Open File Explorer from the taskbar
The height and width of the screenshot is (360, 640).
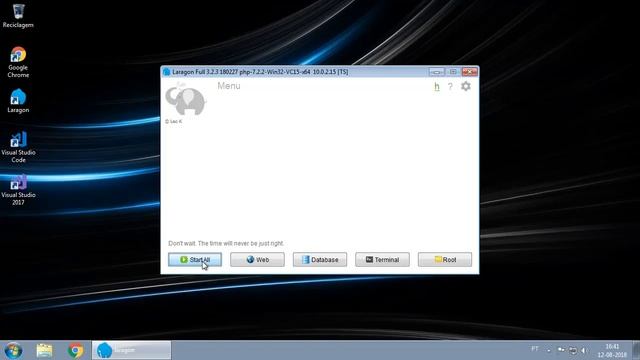44,351
